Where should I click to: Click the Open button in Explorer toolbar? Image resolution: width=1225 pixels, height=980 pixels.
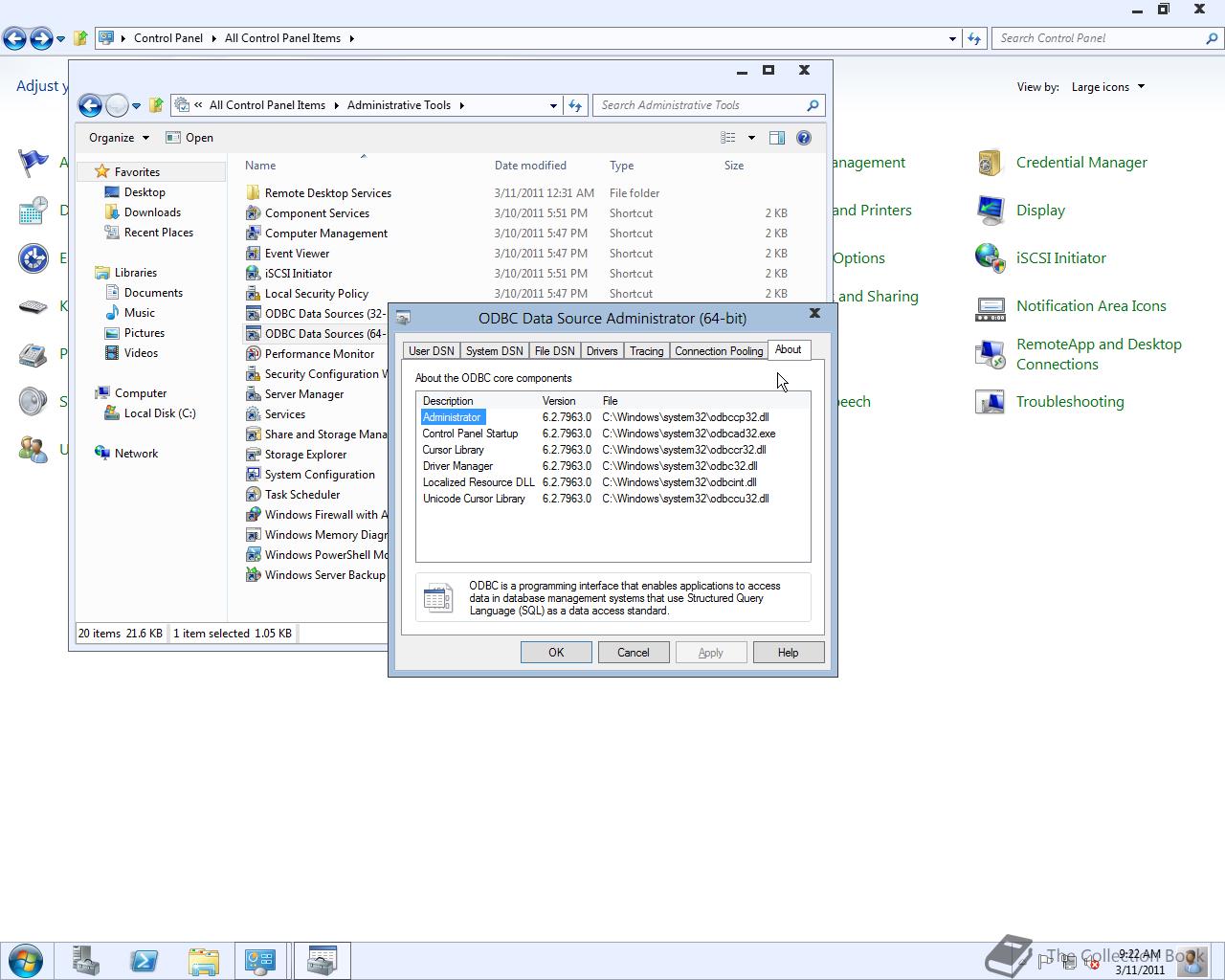tap(189, 138)
